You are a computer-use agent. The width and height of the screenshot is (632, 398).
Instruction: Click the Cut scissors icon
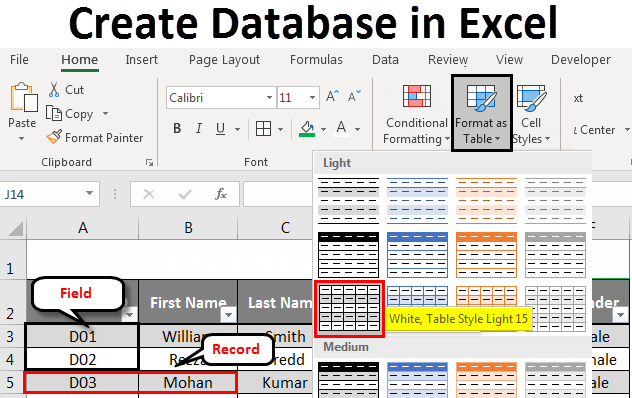point(54,89)
